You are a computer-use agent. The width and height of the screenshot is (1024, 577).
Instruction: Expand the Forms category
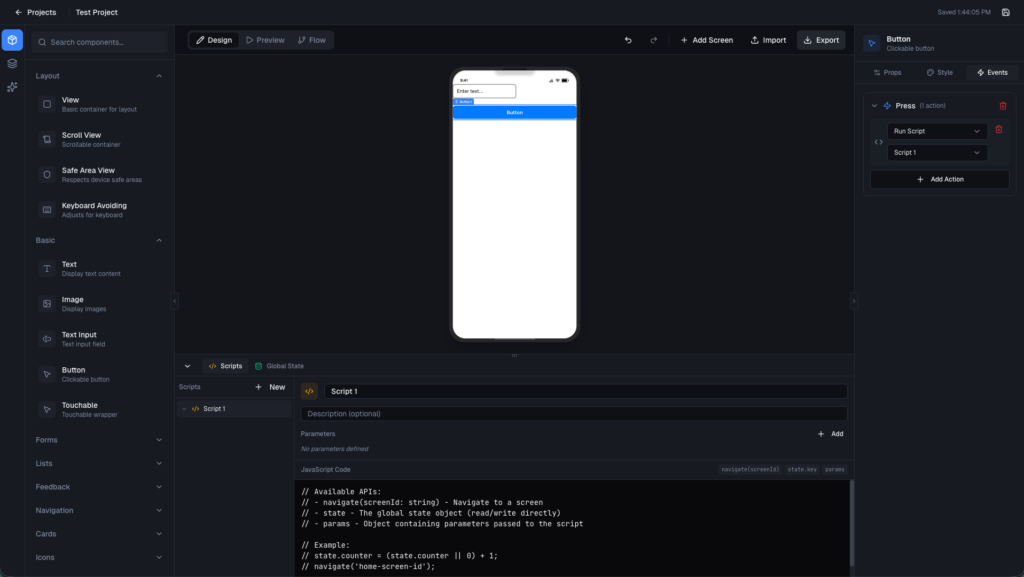pyautogui.click(x=159, y=440)
